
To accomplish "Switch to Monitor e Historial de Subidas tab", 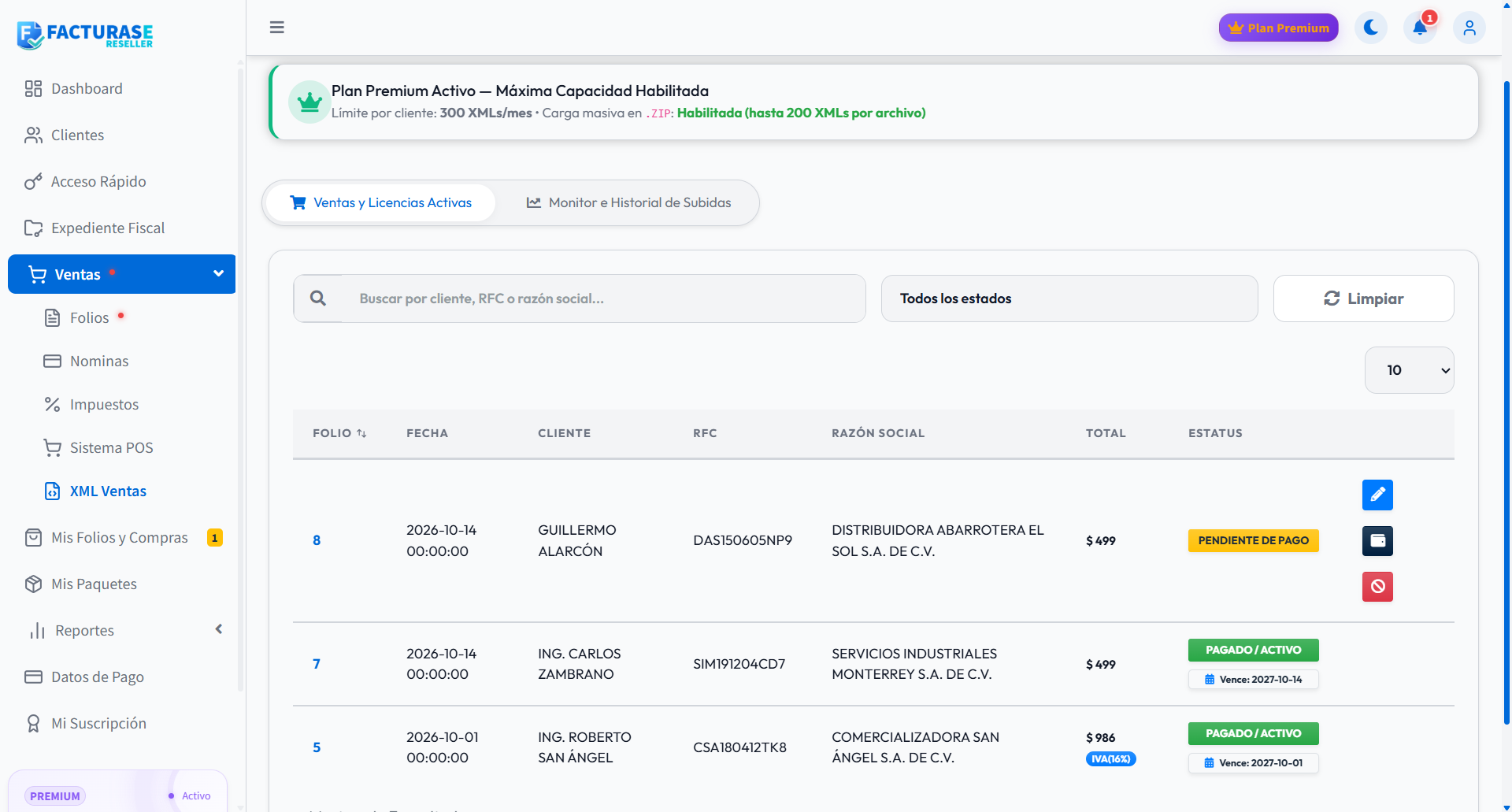I will pos(628,202).
